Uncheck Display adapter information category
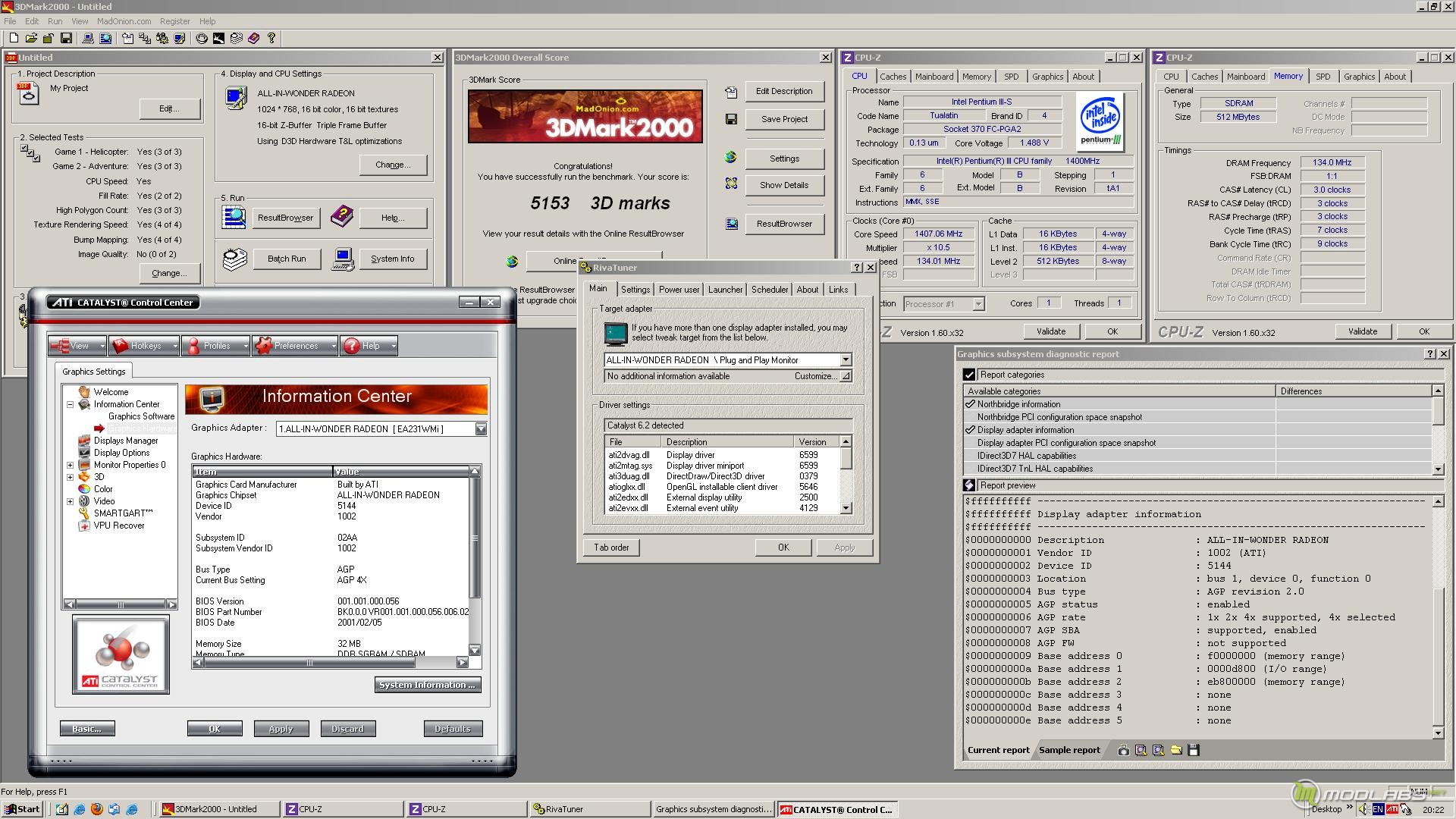 coord(970,430)
